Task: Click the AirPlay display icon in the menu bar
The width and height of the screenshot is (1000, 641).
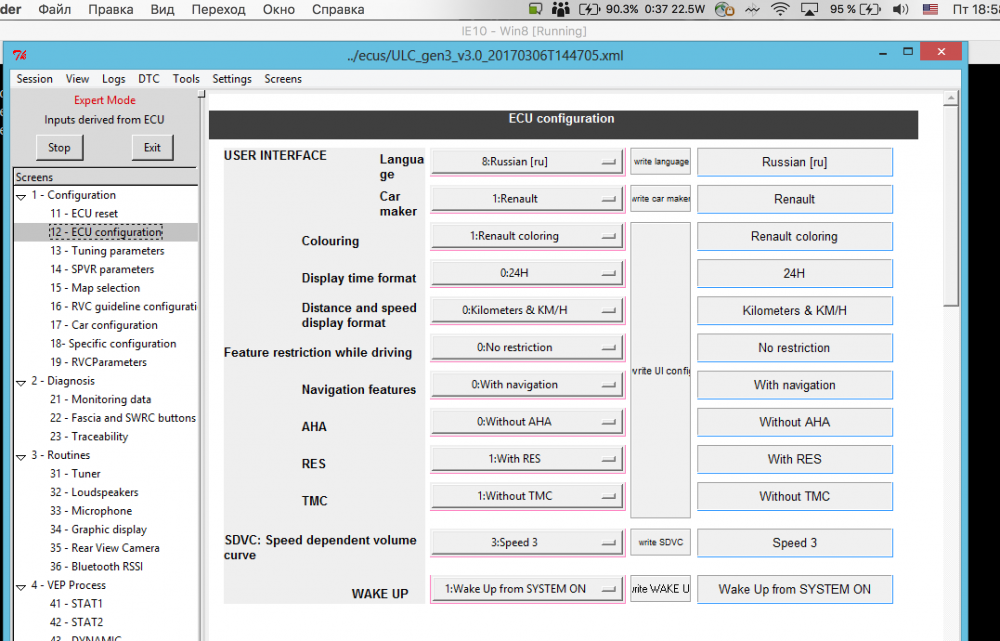Action: [x=809, y=10]
